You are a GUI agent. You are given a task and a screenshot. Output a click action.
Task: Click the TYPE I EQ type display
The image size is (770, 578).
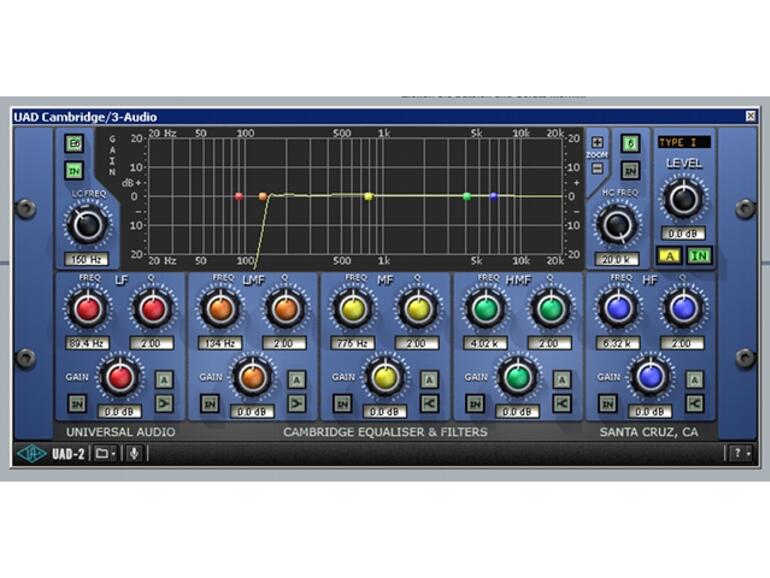684,142
